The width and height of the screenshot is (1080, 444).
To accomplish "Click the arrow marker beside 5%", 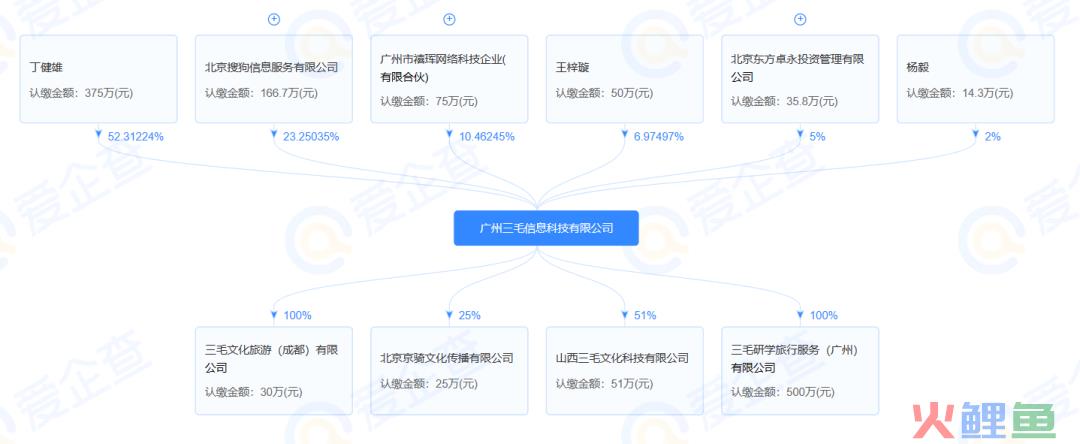I will click(x=800, y=133).
